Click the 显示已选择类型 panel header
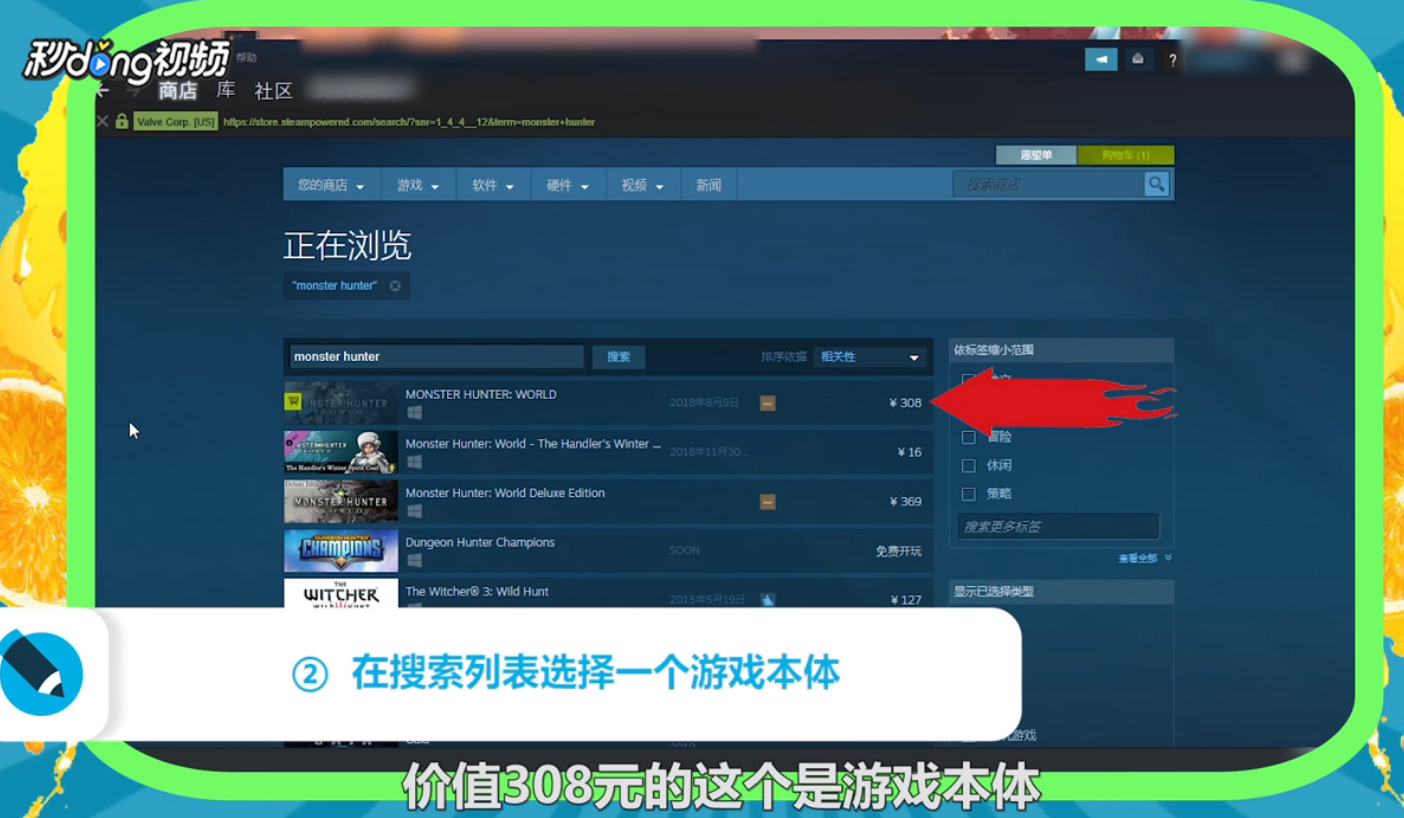Viewport: 1404px width, 818px height. tap(1061, 591)
